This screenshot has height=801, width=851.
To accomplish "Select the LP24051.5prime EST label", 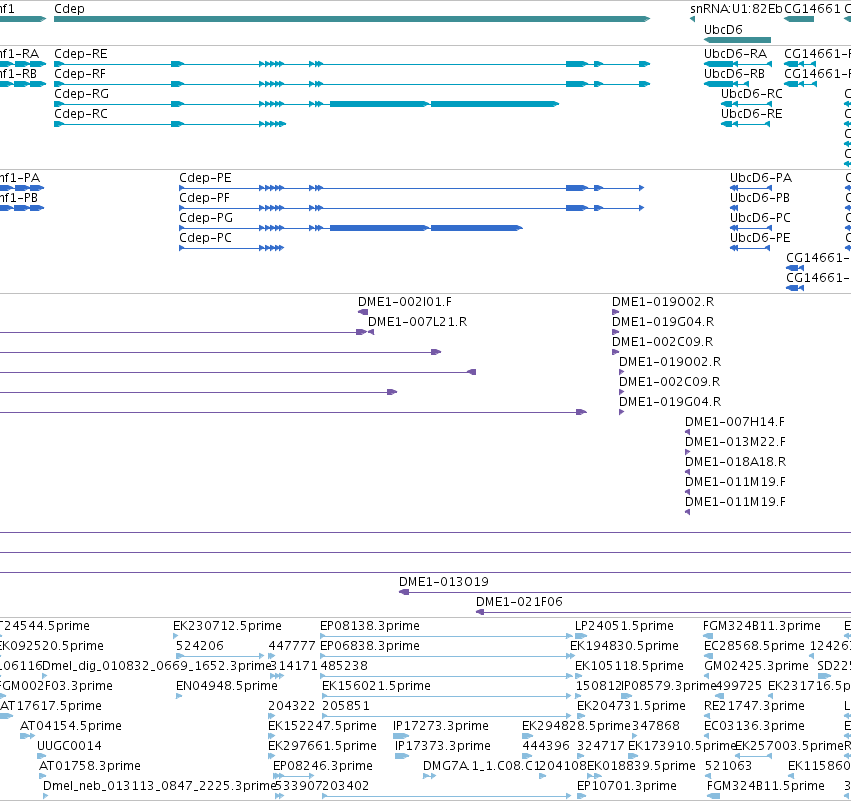I will 624,626.
